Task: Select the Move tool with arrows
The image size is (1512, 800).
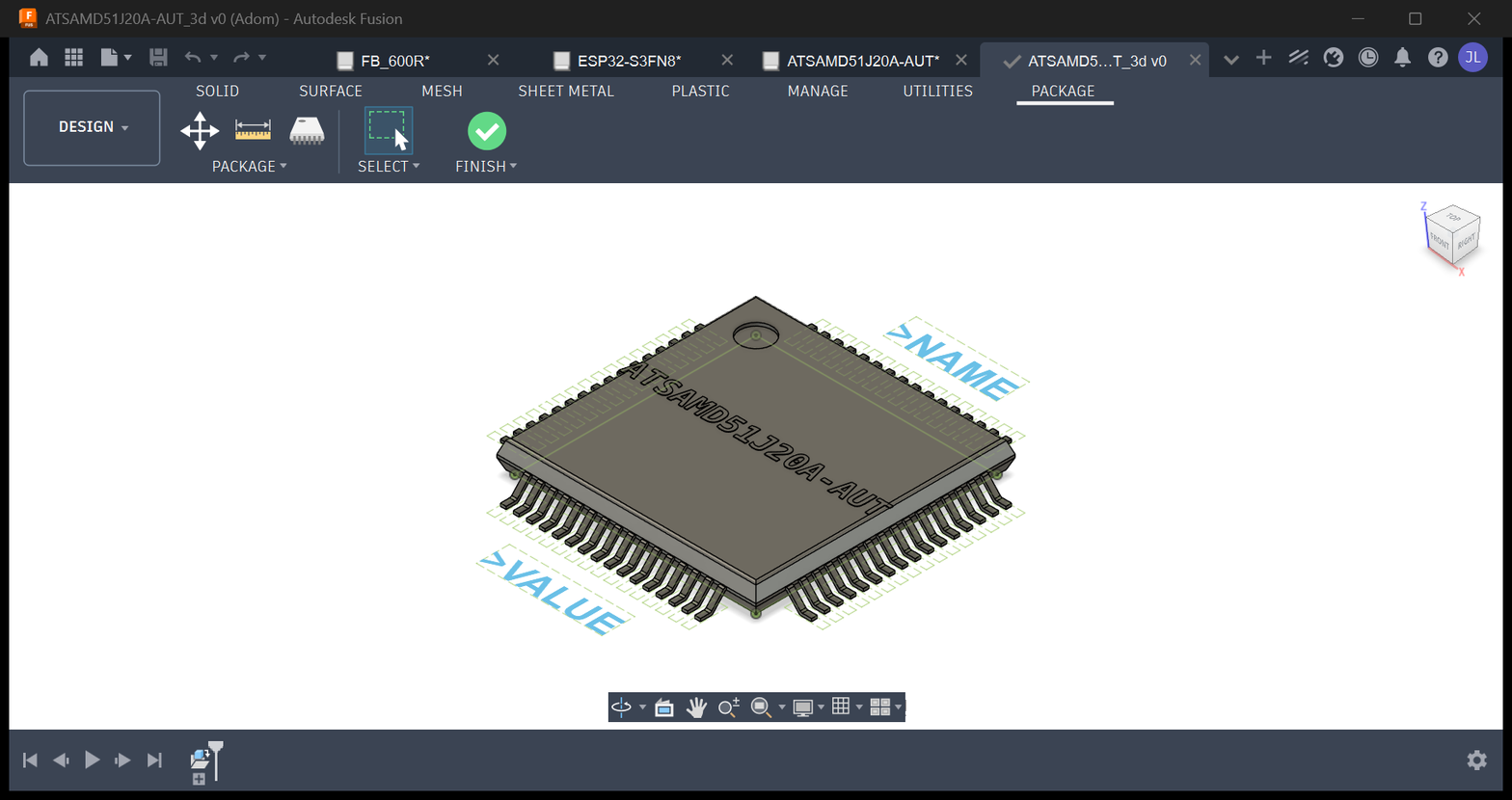Action: (x=200, y=131)
